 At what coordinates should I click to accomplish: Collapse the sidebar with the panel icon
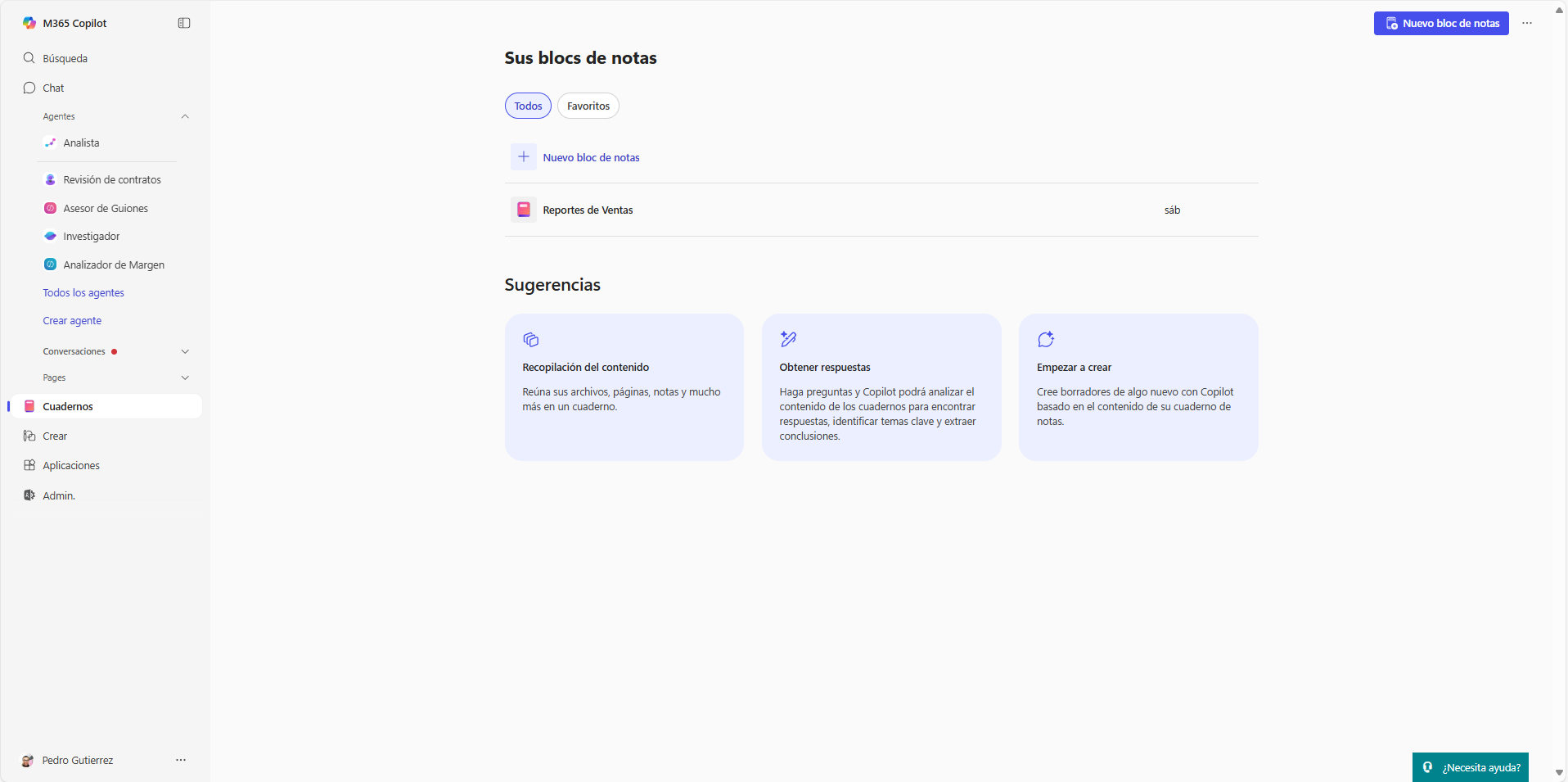183,23
